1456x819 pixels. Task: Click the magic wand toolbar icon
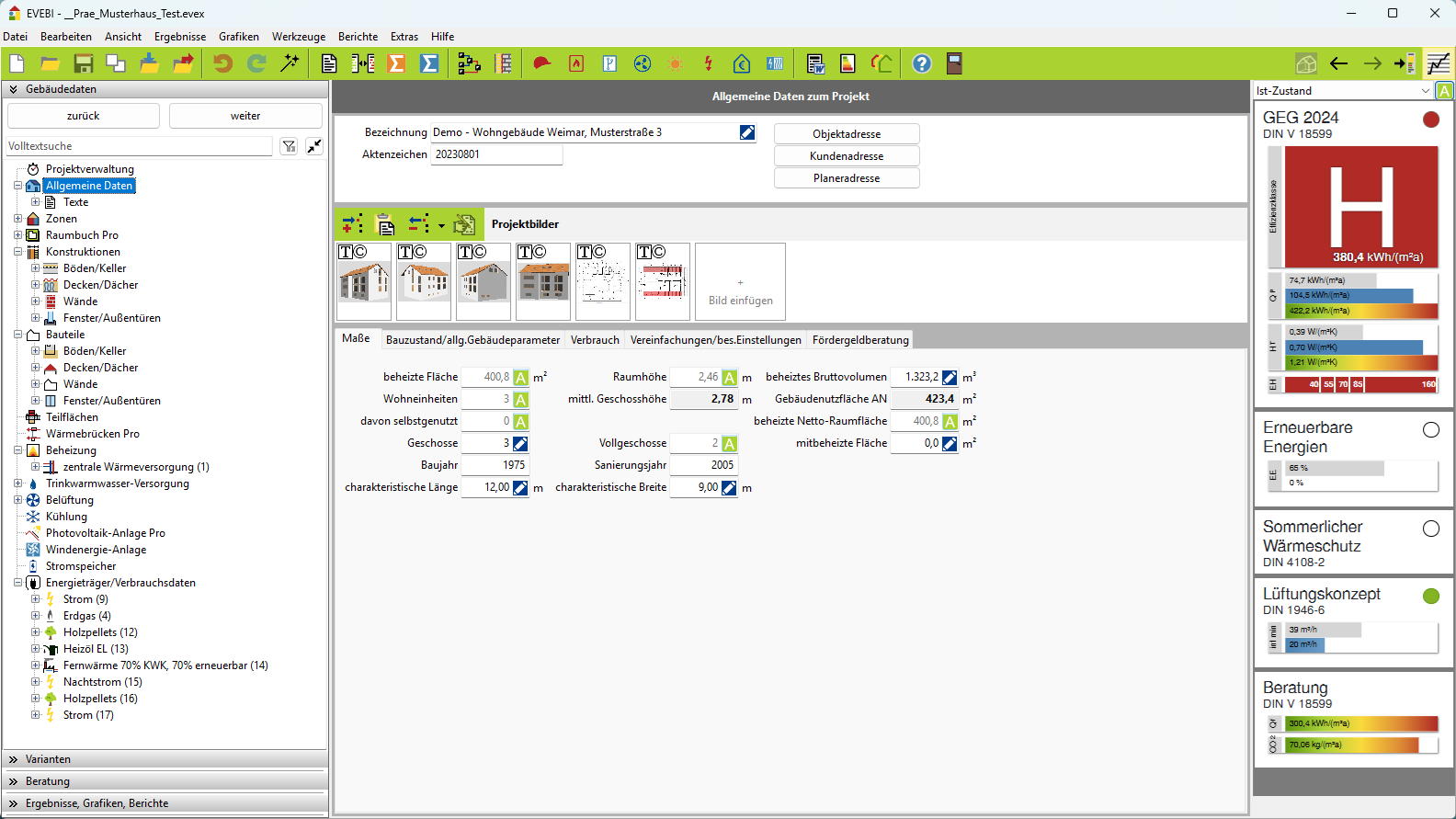(x=290, y=63)
